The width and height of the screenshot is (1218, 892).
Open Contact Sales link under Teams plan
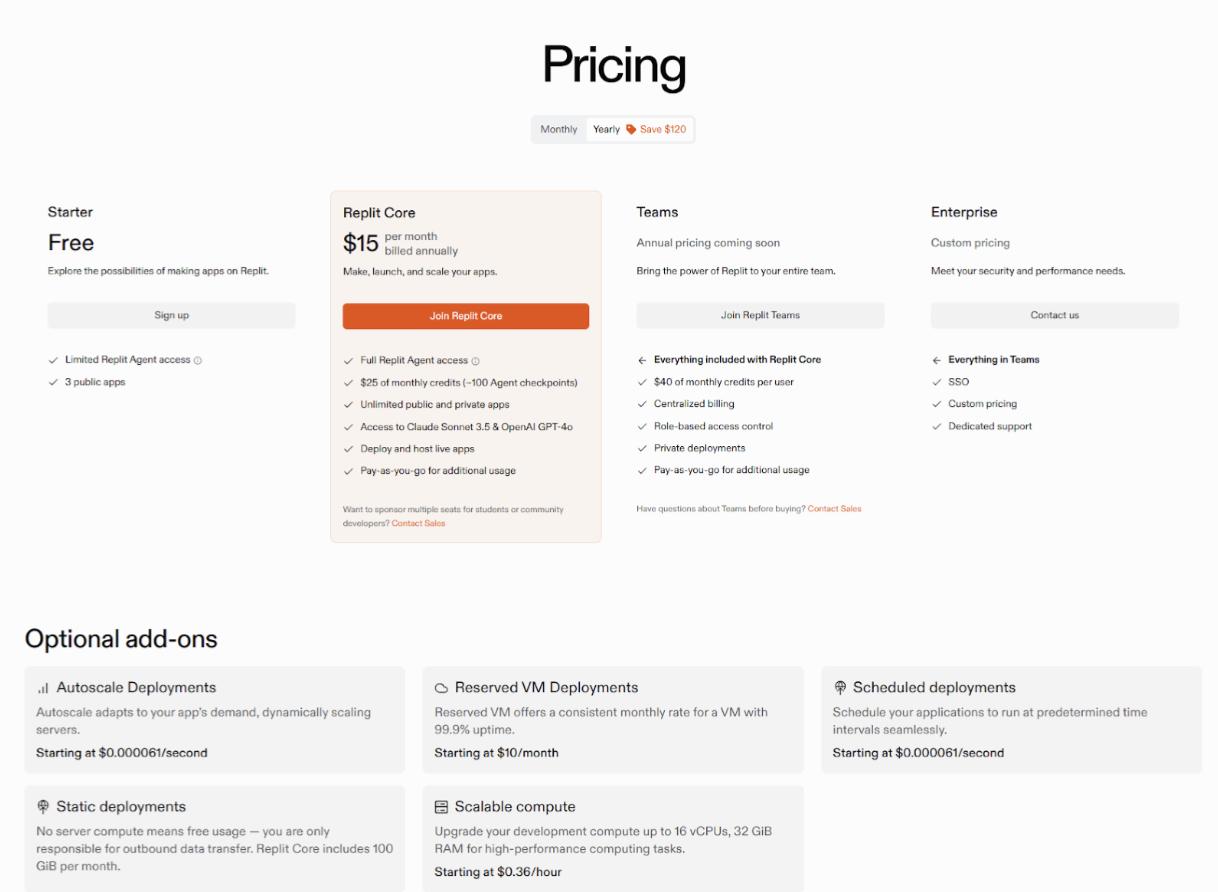tap(834, 508)
